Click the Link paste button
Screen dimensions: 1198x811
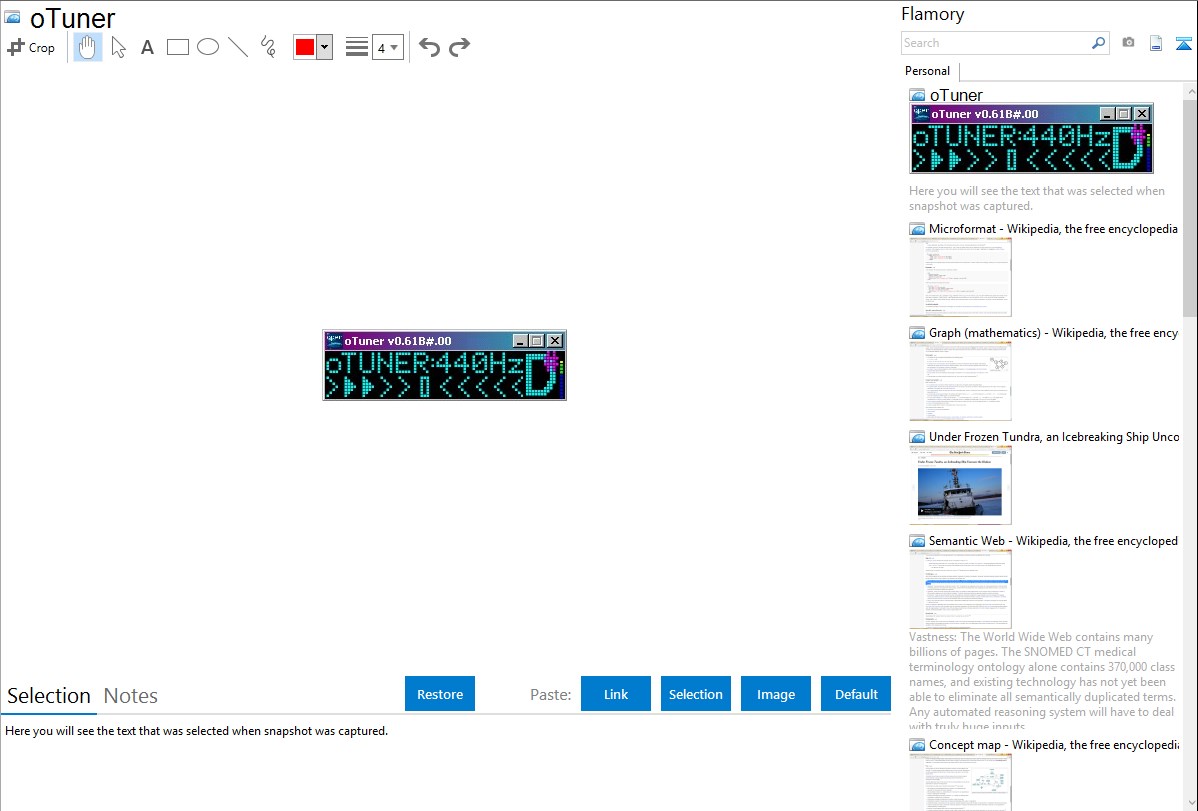coord(616,694)
